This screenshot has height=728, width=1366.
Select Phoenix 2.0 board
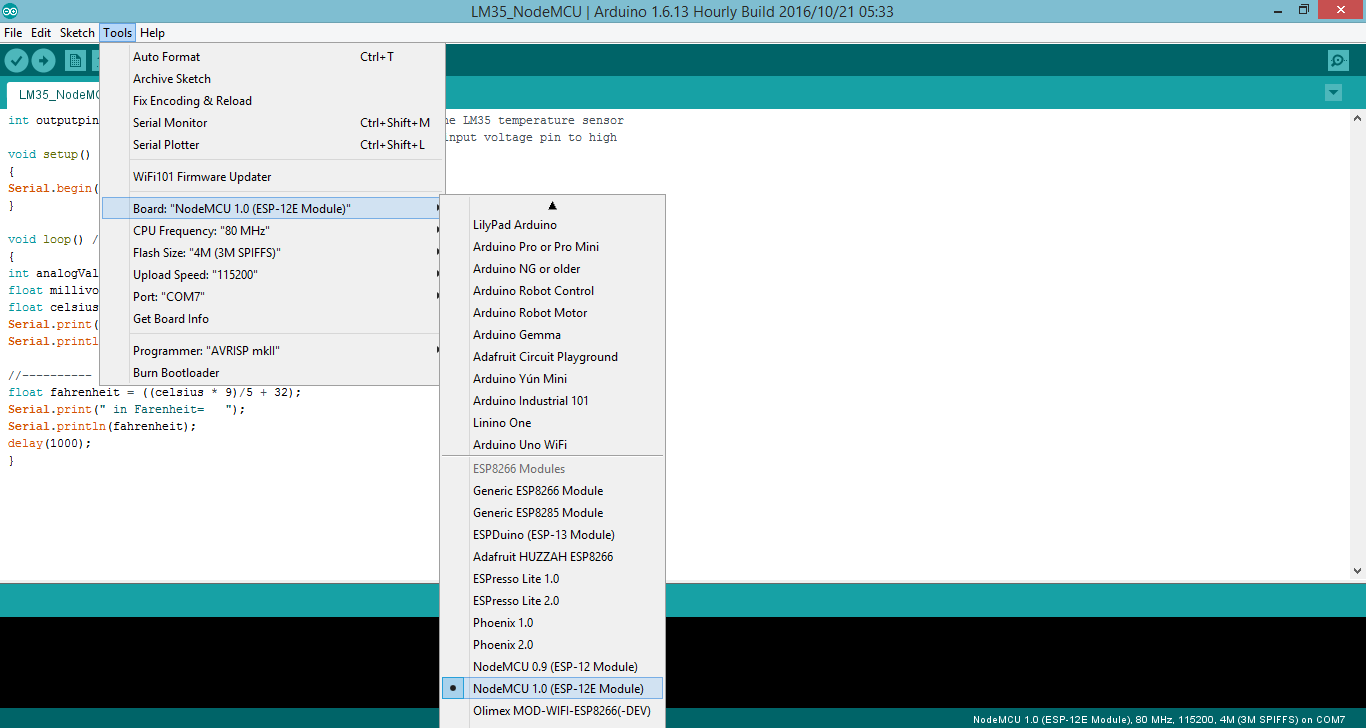click(x=552, y=645)
